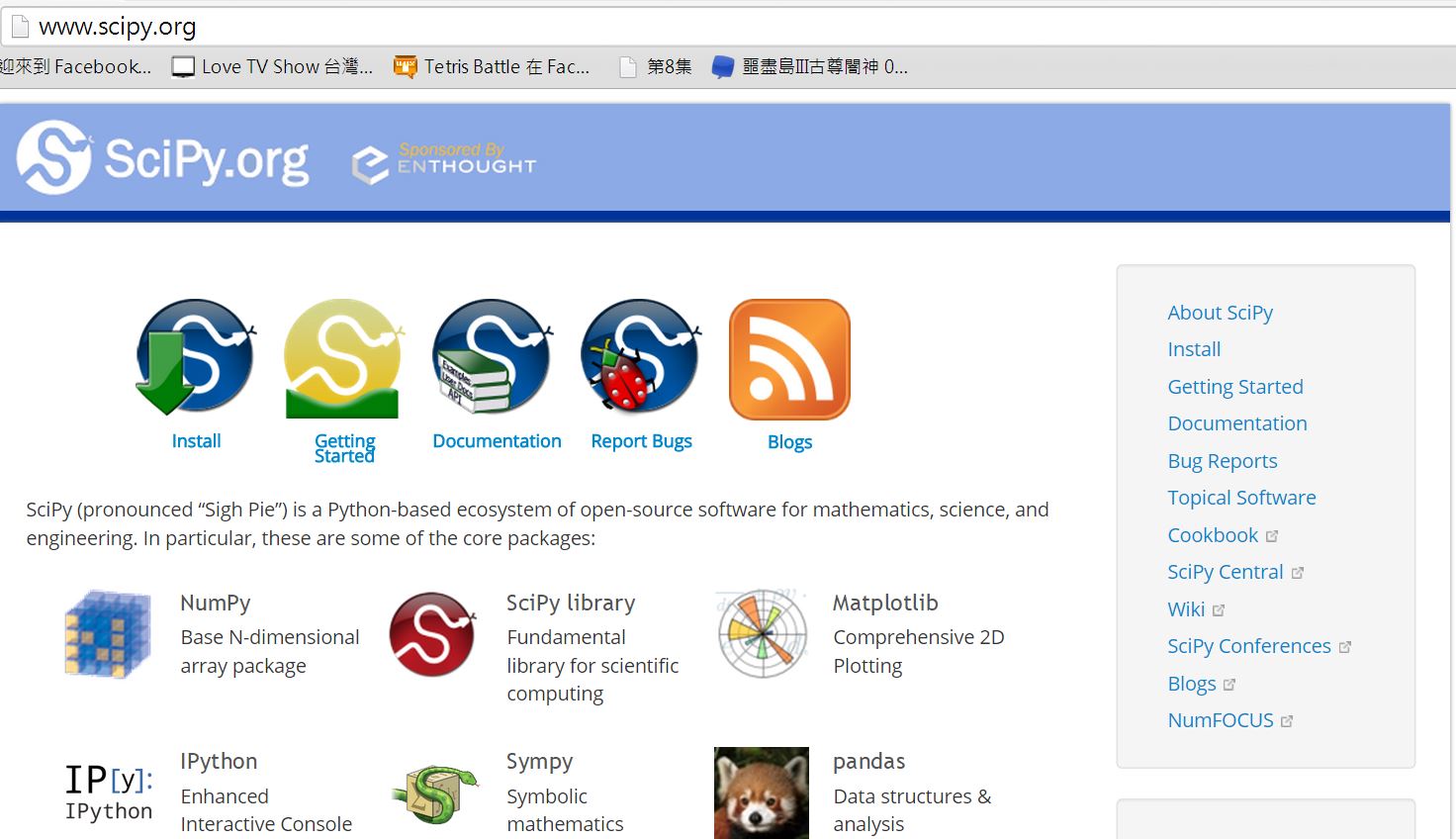Viewport: 1456px width, 839px height.
Task: Click the IPython IP[y] logo
Action: [109, 792]
